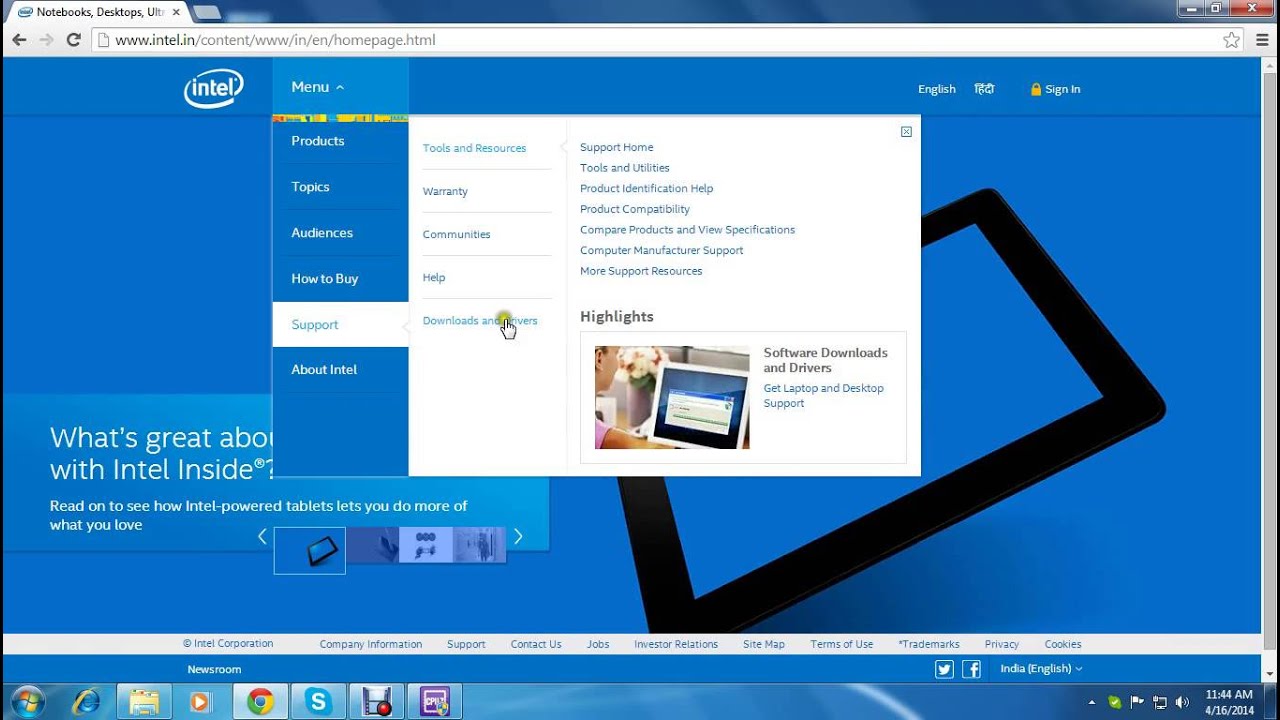Switch language to English
The image size is (1280, 720).
pos(937,89)
